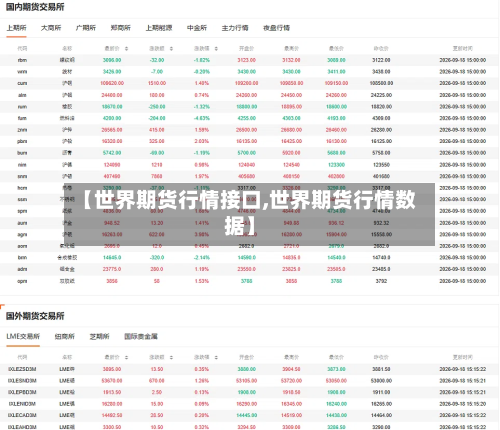Sort foreign exchange table by 最新价 arrows
This screenshot has height=430, width=500.
(x=126, y=357)
